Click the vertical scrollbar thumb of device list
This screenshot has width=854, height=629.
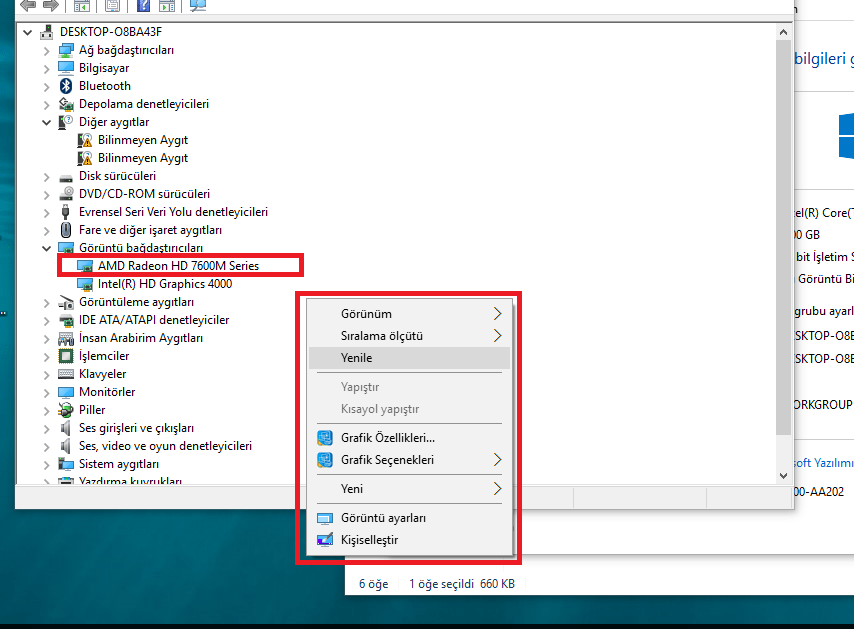(783, 237)
